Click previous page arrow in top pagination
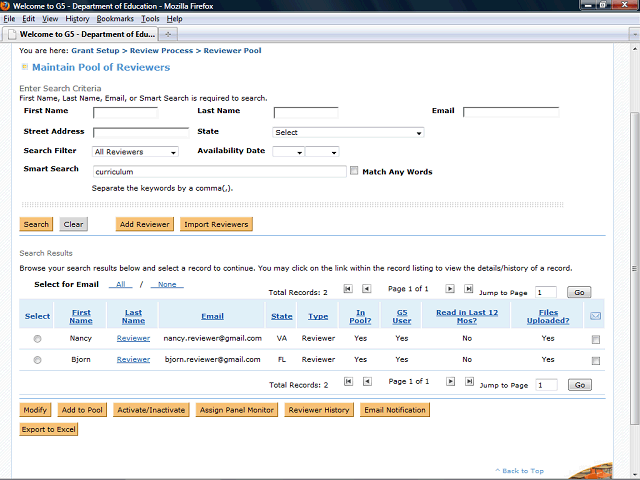This screenshot has width=640, height=480. click(366, 288)
